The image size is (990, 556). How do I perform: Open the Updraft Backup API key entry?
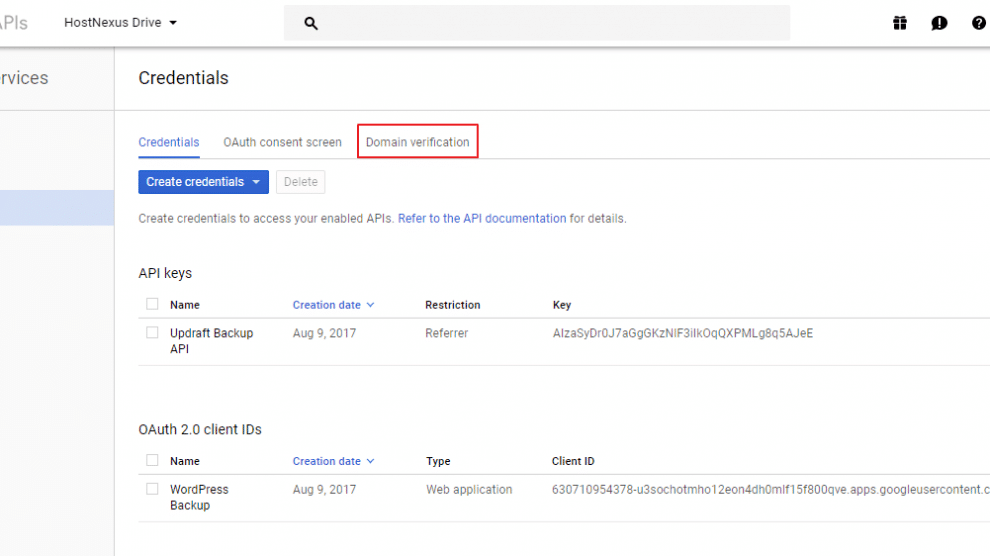212,341
